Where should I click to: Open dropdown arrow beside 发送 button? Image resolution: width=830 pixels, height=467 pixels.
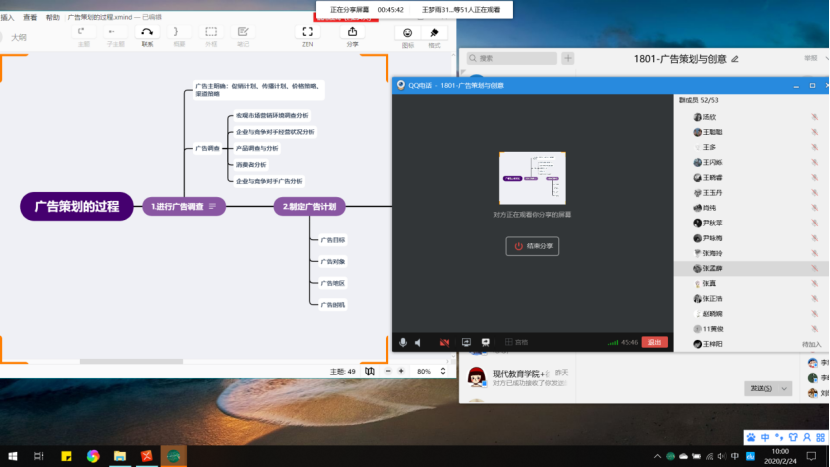coord(784,388)
